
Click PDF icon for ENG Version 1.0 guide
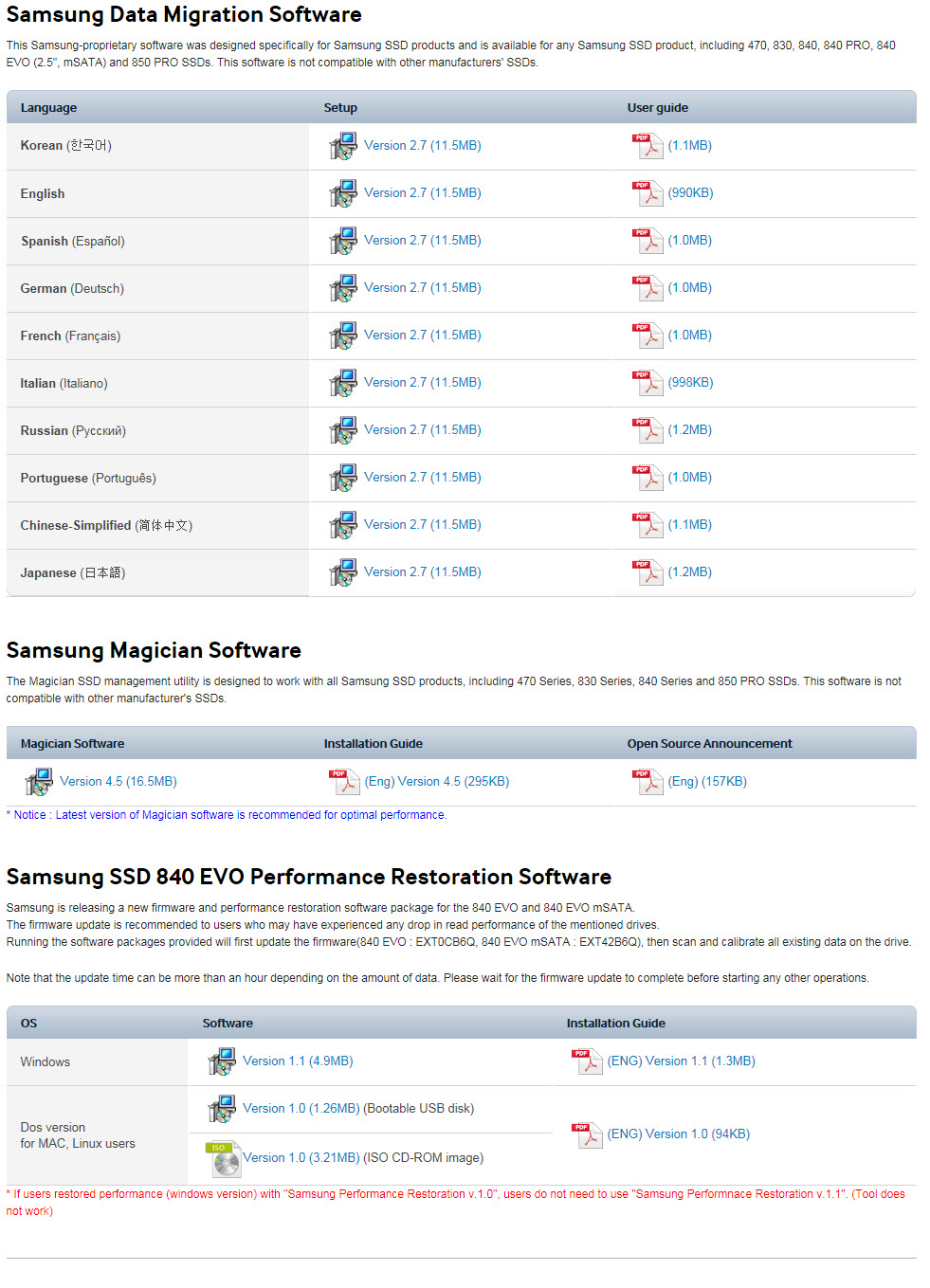tap(587, 1134)
